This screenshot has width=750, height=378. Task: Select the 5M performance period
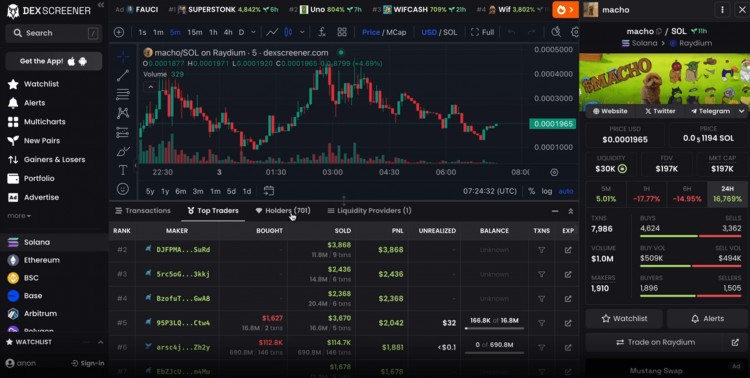pyautogui.click(x=606, y=194)
